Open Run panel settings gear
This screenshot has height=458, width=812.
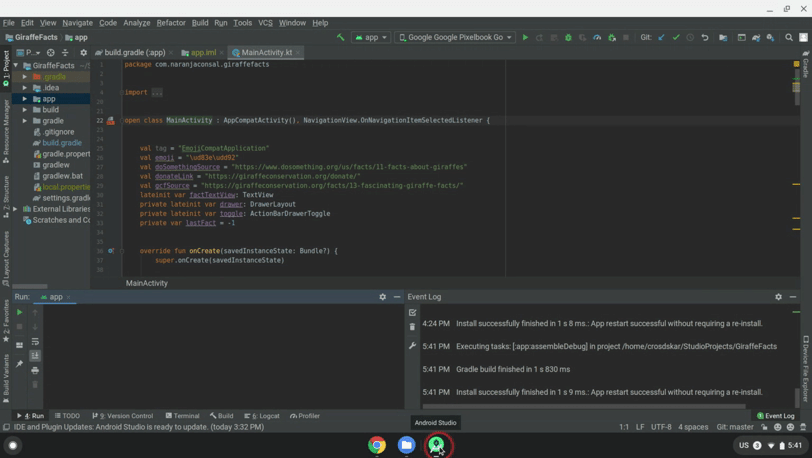click(382, 297)
